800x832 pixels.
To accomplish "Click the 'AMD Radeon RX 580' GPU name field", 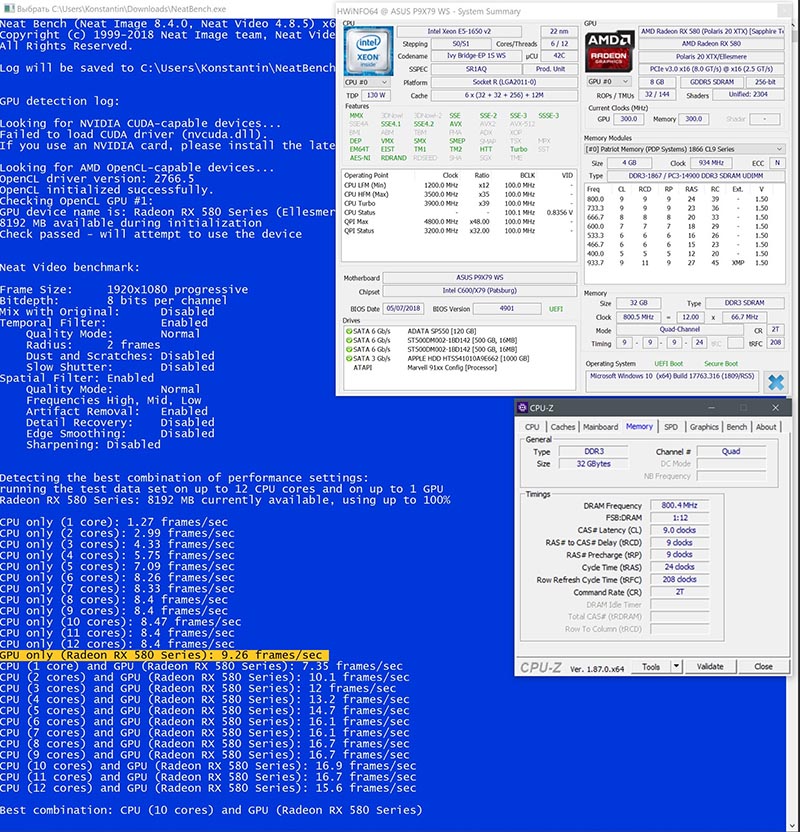I will coord(711,44).
